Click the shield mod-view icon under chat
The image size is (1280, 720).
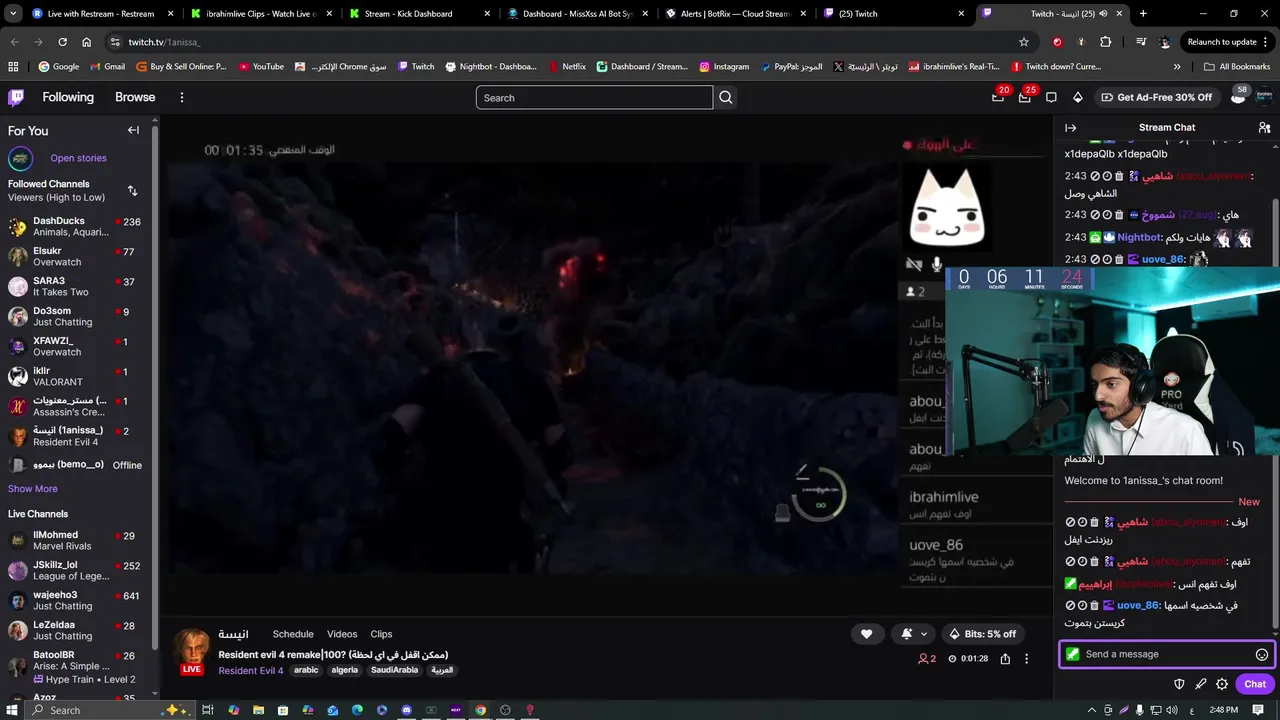tap(1179, 684)
